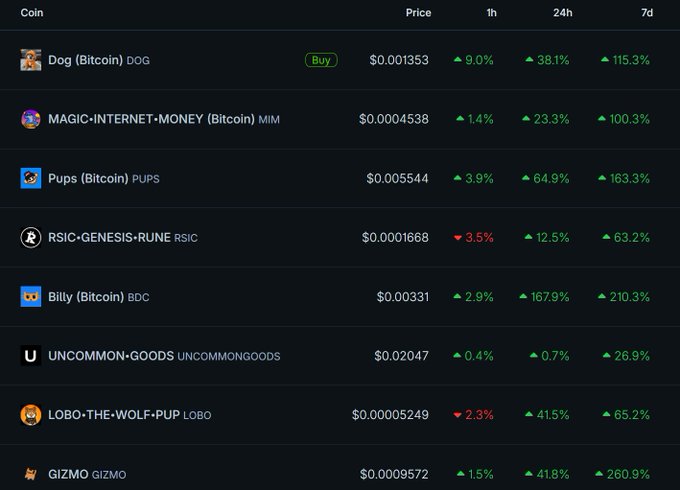The height and width of the screenshot is (490, 680).
Task: Click LOBO's 65.2% 7d change
Action: click(626, 415)
